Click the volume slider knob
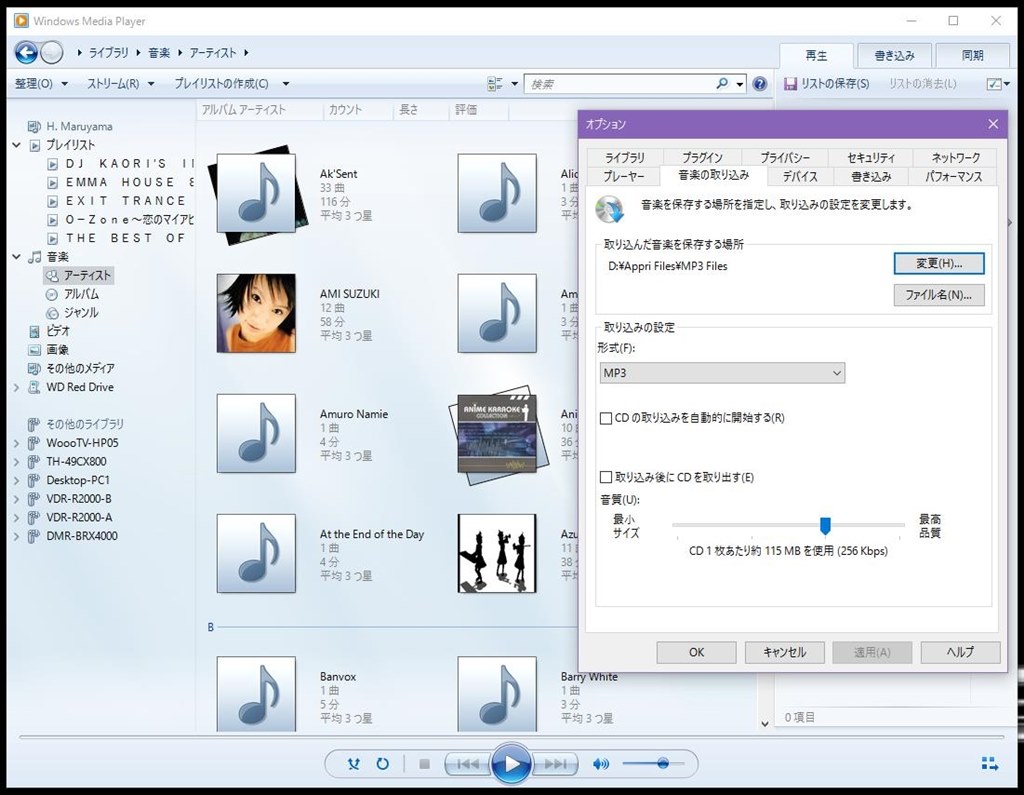 [663, 764]
